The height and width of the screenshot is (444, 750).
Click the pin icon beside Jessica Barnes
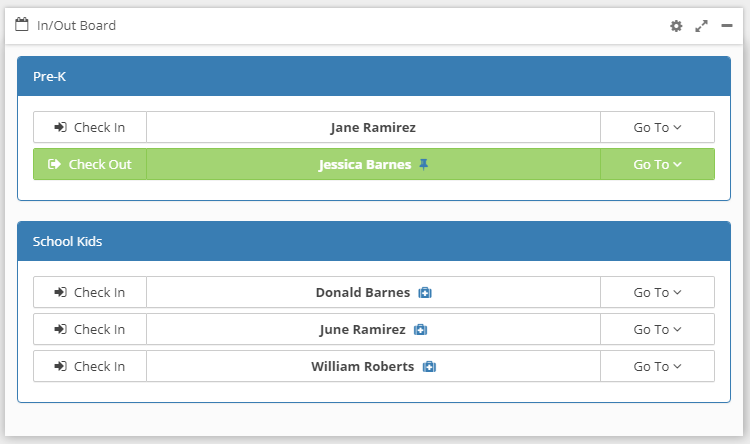pos(423,165)
